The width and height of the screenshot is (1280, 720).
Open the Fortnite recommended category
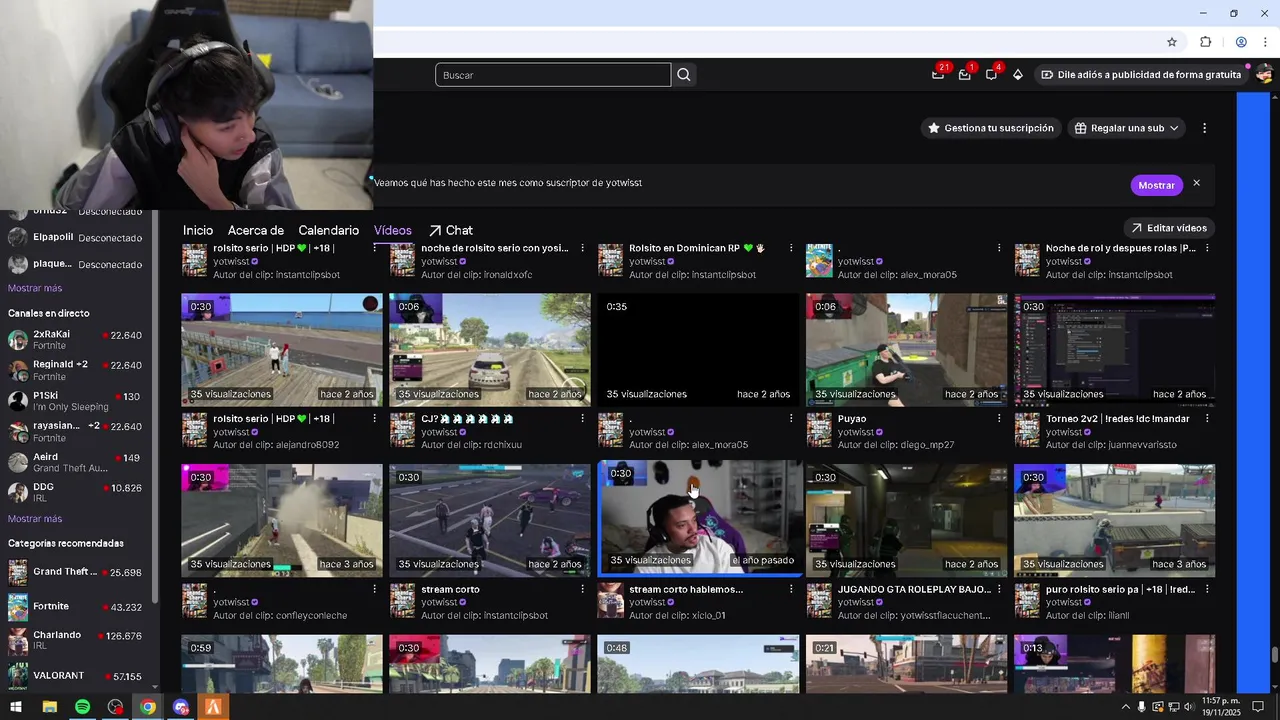click(x=75, y=607)
